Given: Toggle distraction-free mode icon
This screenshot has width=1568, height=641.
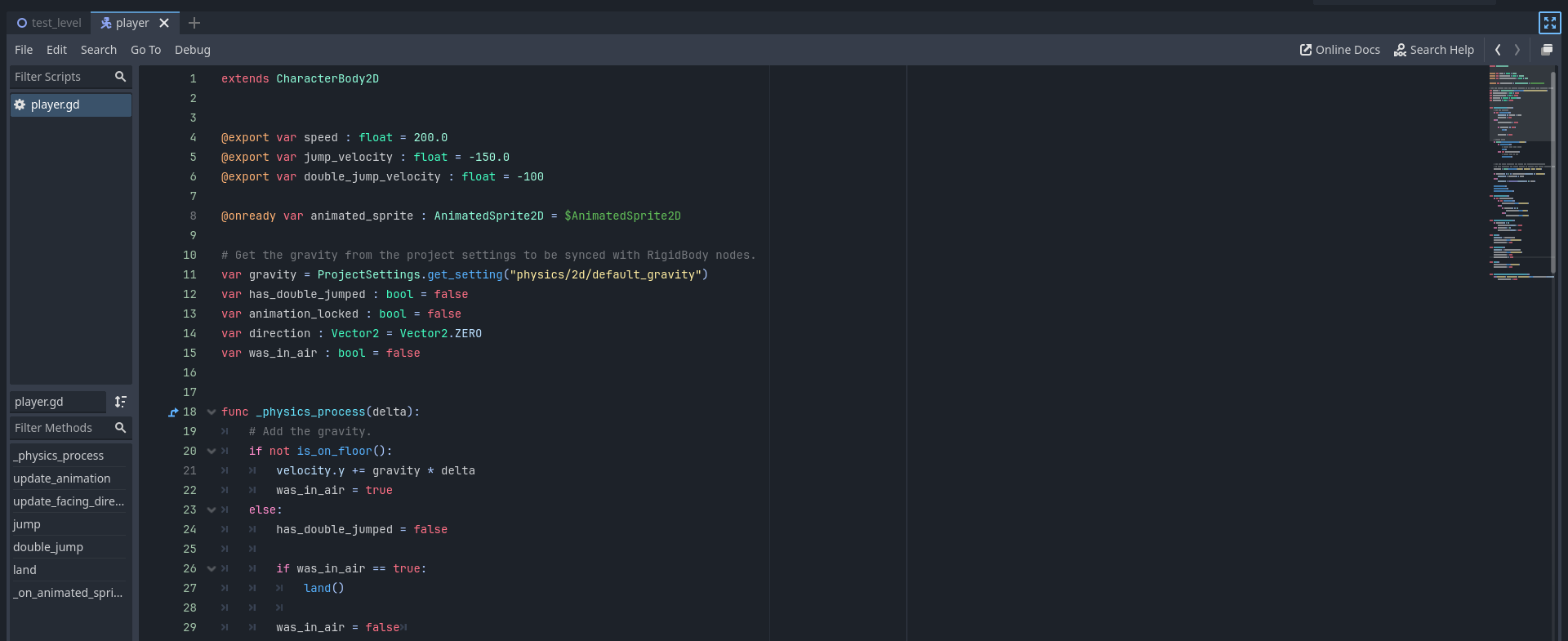Looking at the screenshot, I should pyautogui.click(x=1549, y=23).
